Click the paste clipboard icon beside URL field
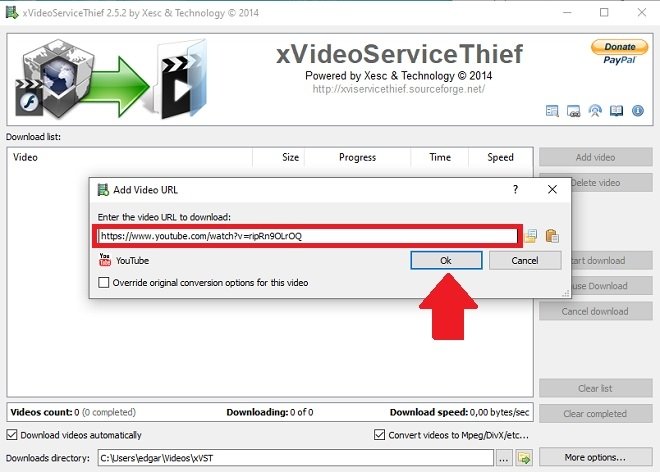The image size is (660, 472). [552, 236]
